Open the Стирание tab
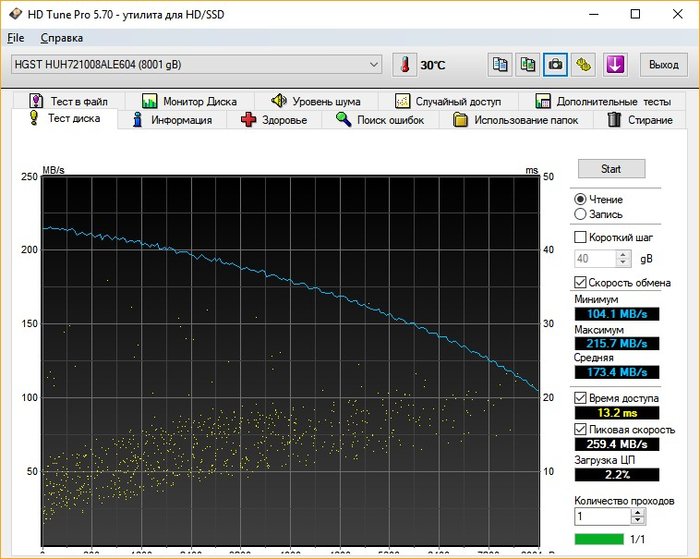The image size is (700, 559). [639, 120]
